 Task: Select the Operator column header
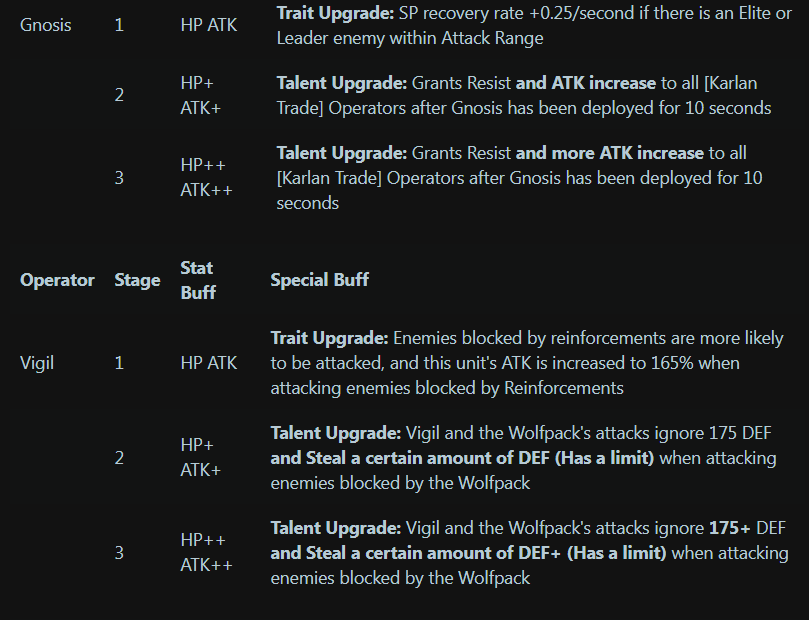click(57, 280)
